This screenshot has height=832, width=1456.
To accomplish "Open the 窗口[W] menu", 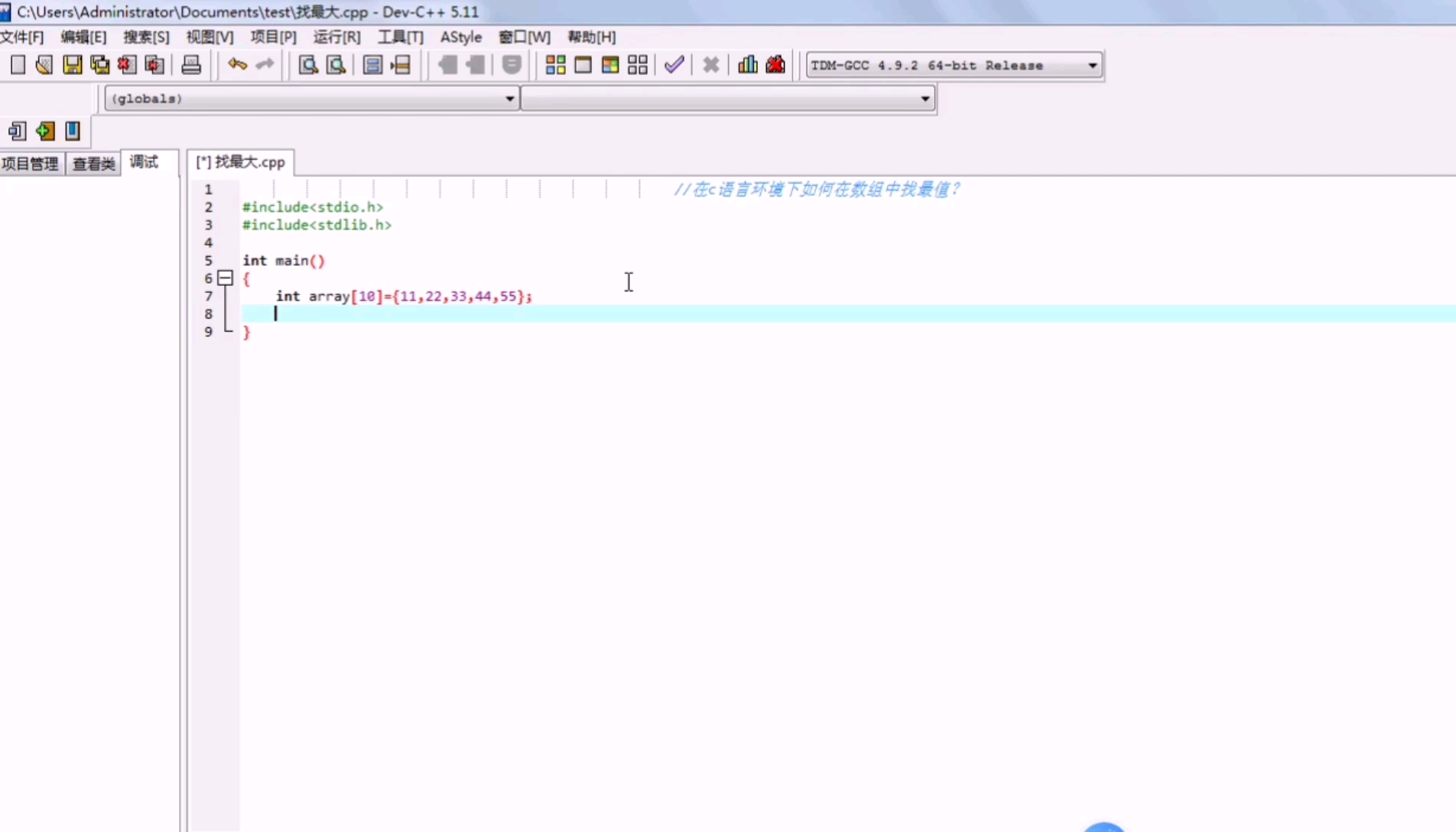I will tap(525, 37).
